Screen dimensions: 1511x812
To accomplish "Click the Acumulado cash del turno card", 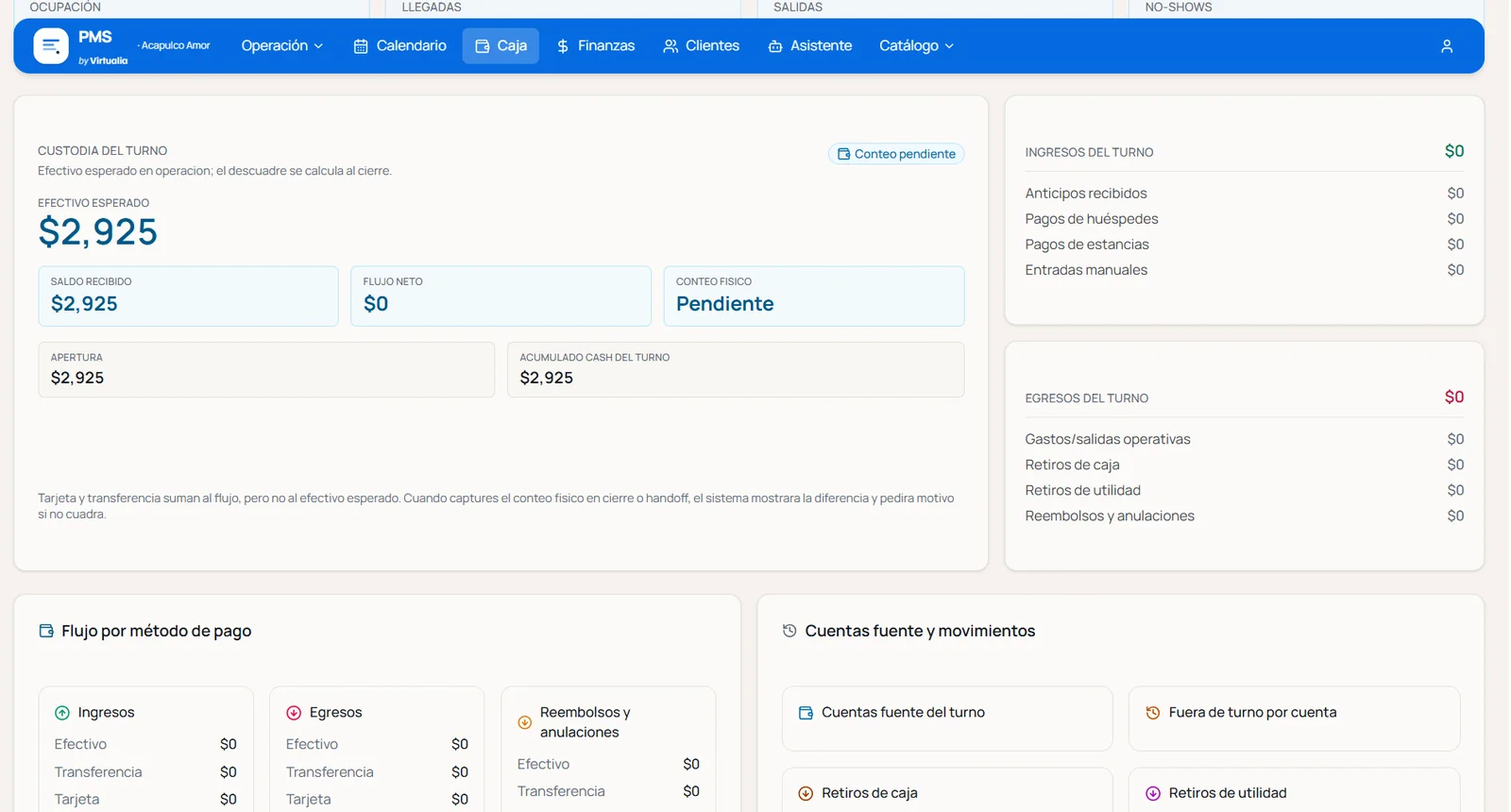I will click(x=736, y=369).
